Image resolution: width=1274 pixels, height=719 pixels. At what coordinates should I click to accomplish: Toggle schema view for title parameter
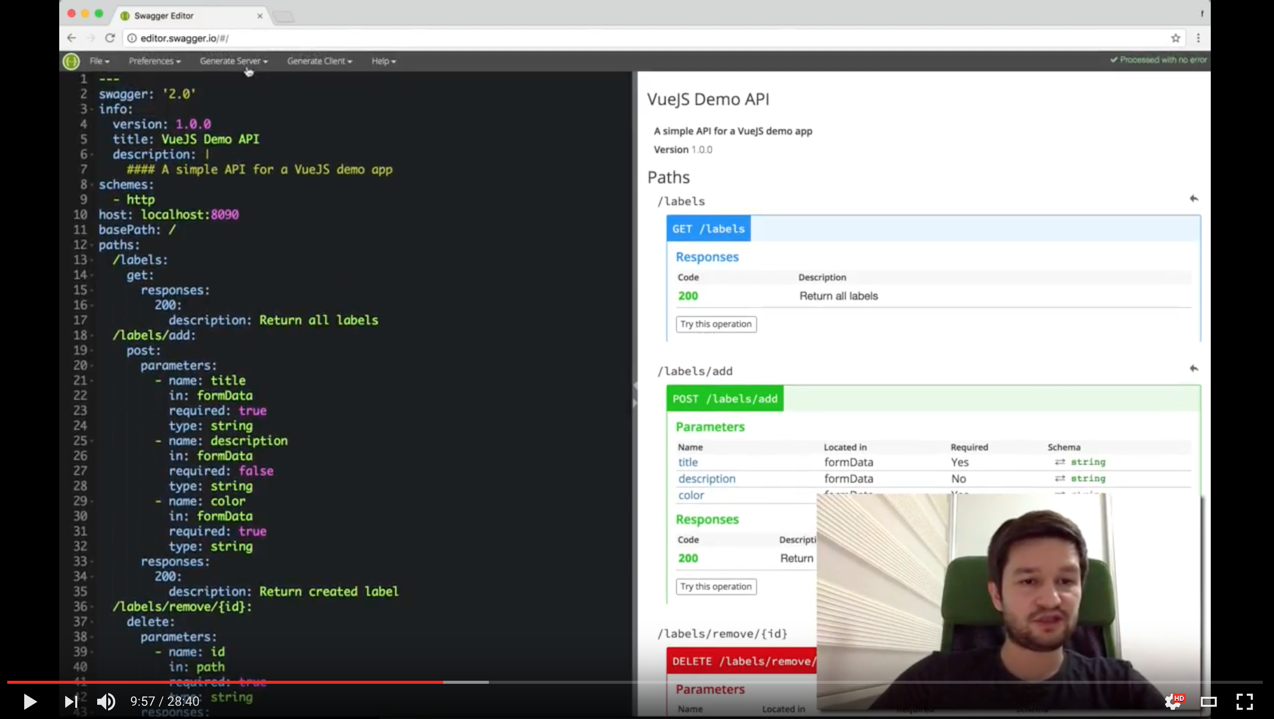1060,462
